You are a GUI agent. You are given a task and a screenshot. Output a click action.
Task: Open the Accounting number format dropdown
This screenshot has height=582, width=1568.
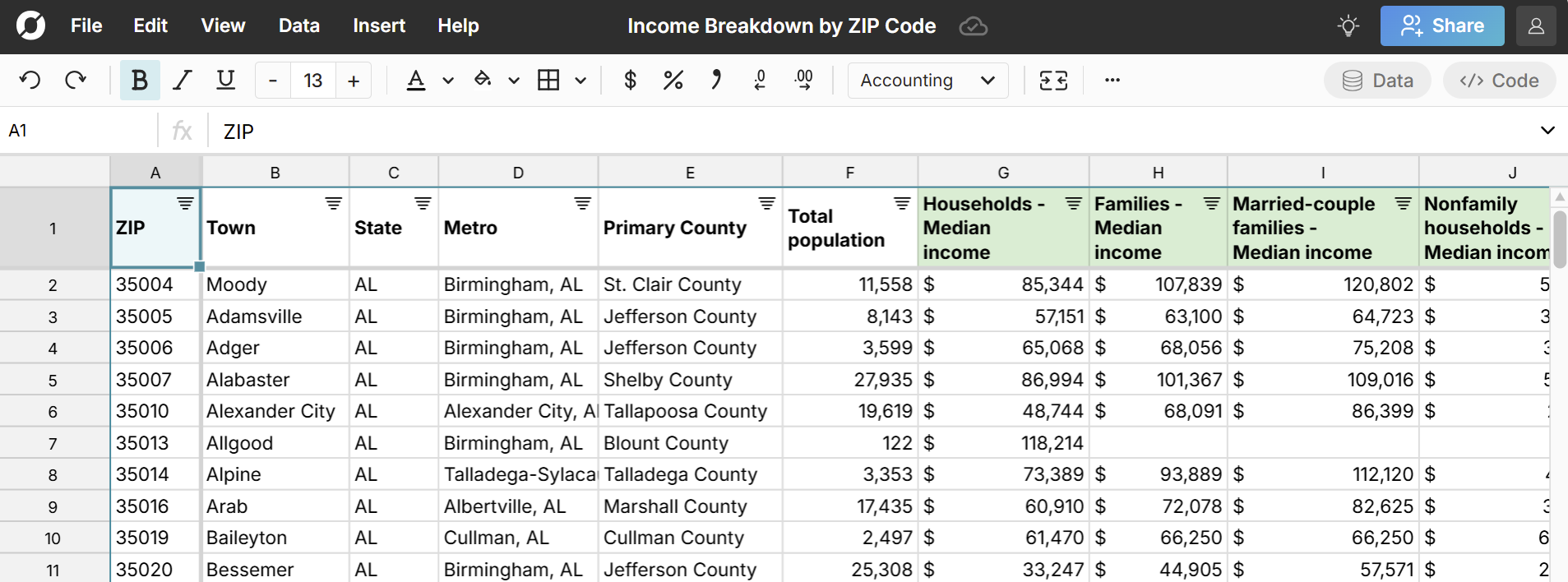pyautogui.click(x=927, y=81)
